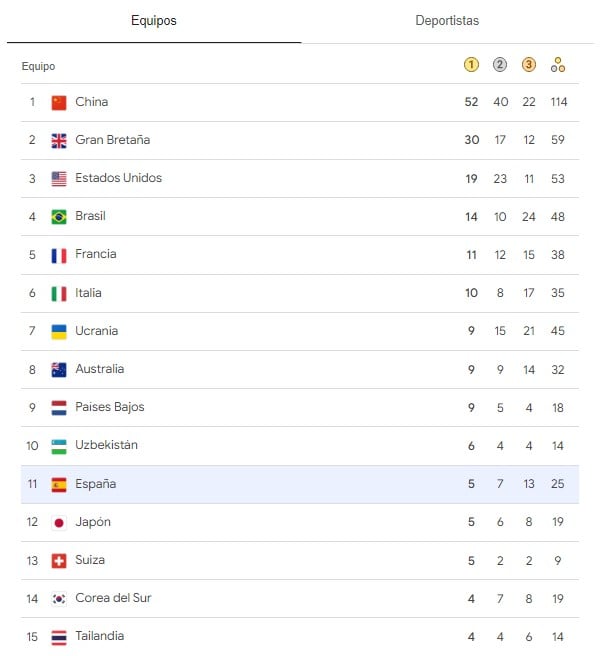This screenshot has height=656, width=606.
Task: Open the Deportistas tab
Action: pos(447,21)
